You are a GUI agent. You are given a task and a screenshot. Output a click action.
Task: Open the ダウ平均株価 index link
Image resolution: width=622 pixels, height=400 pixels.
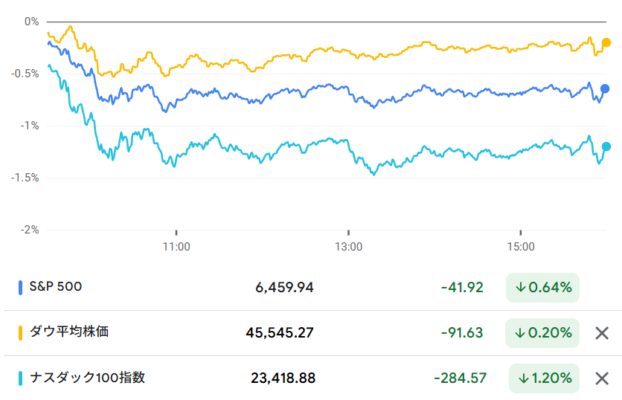(x=69, y=332)
